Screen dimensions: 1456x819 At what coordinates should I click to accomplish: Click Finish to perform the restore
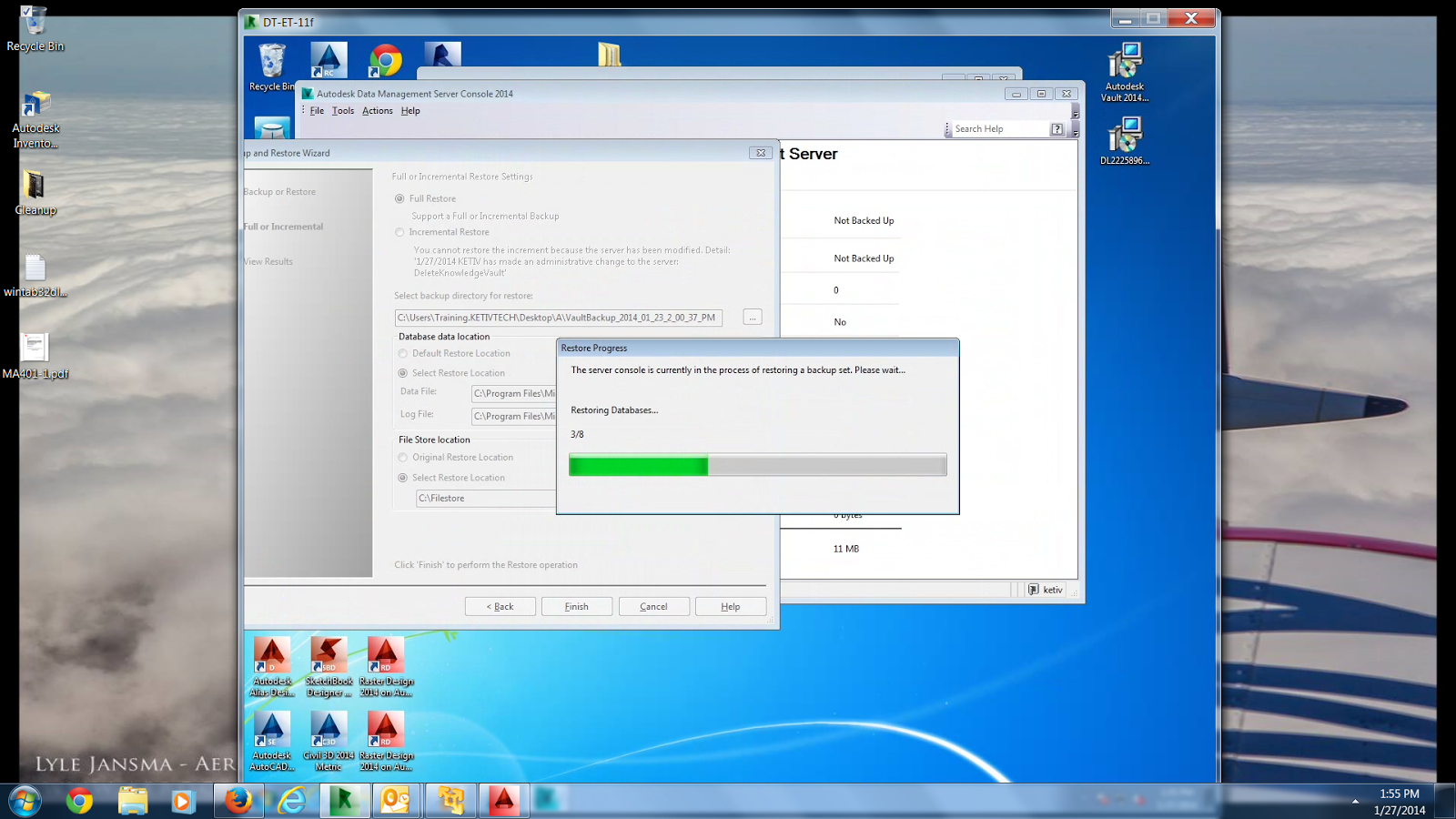pyautogui.click(x=576, y=607)
